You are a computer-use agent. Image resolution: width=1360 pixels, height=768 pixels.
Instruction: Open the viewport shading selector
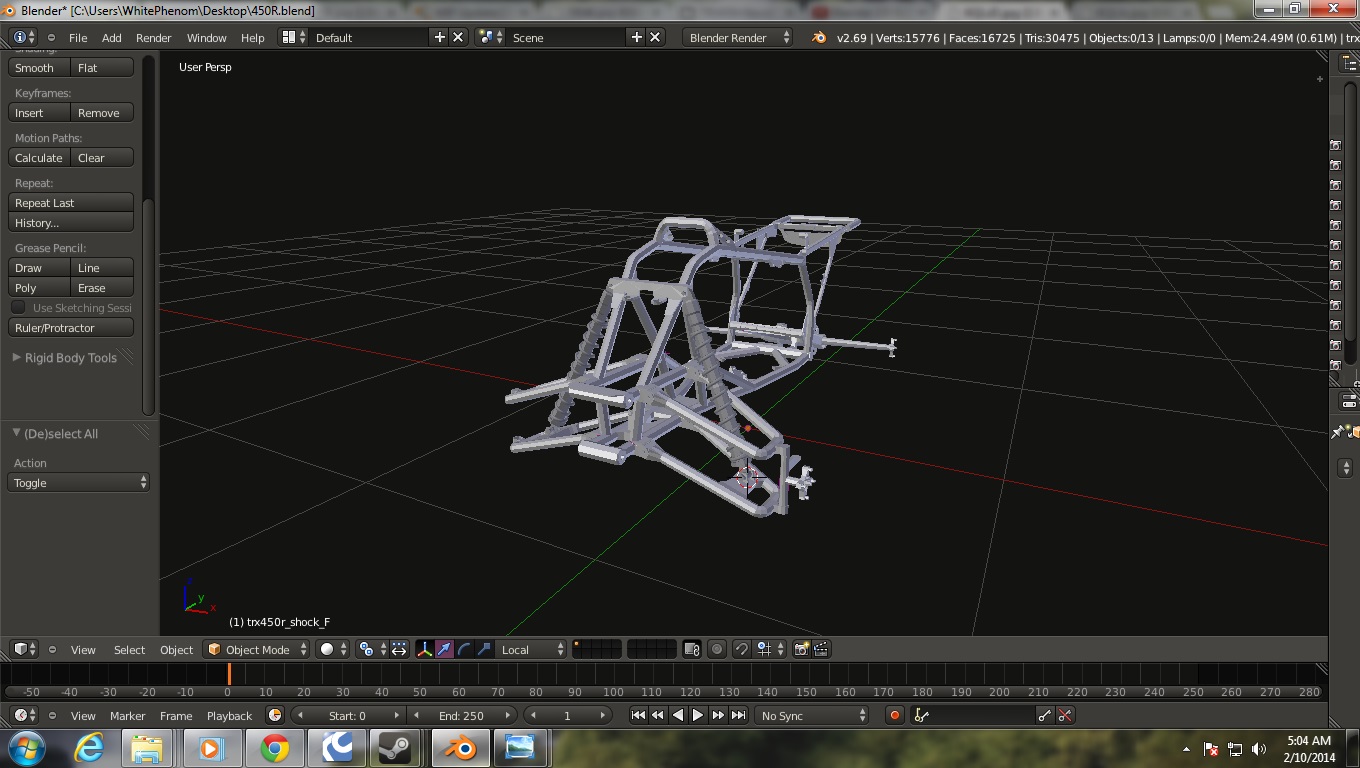pos(334,649)
